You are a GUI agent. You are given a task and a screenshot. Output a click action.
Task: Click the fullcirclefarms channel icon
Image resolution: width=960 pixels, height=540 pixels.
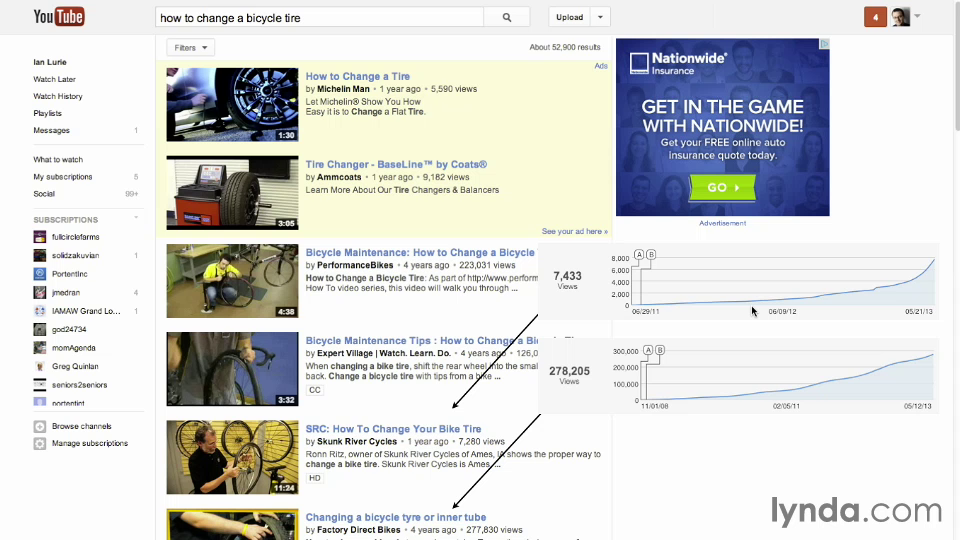(40, 237)
